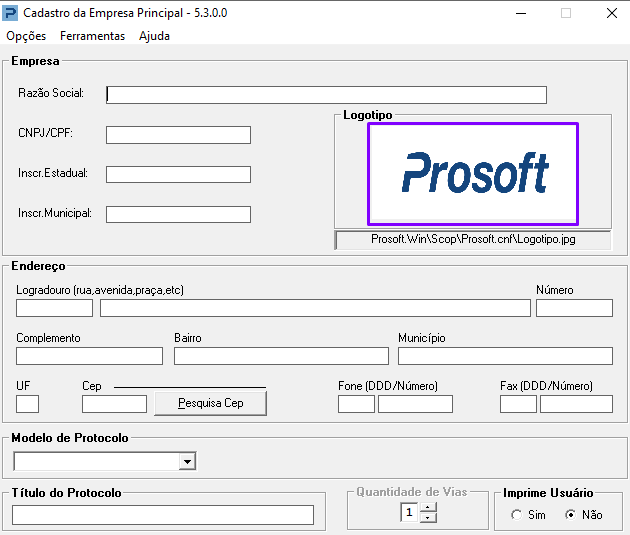This screenshot has width=630, height=535.
Task: Select Sim for Imprime Usuário
Action: pos(517,515)
